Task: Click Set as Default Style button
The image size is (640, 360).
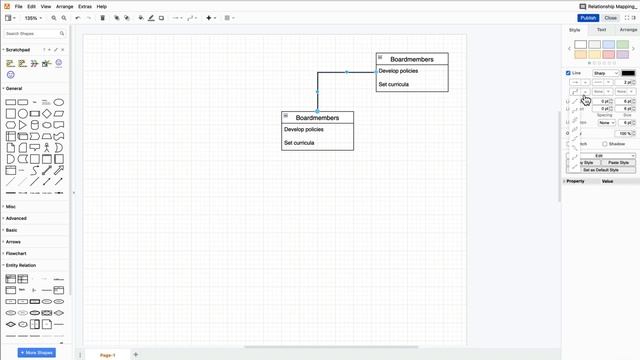Action: click(601, 170)
